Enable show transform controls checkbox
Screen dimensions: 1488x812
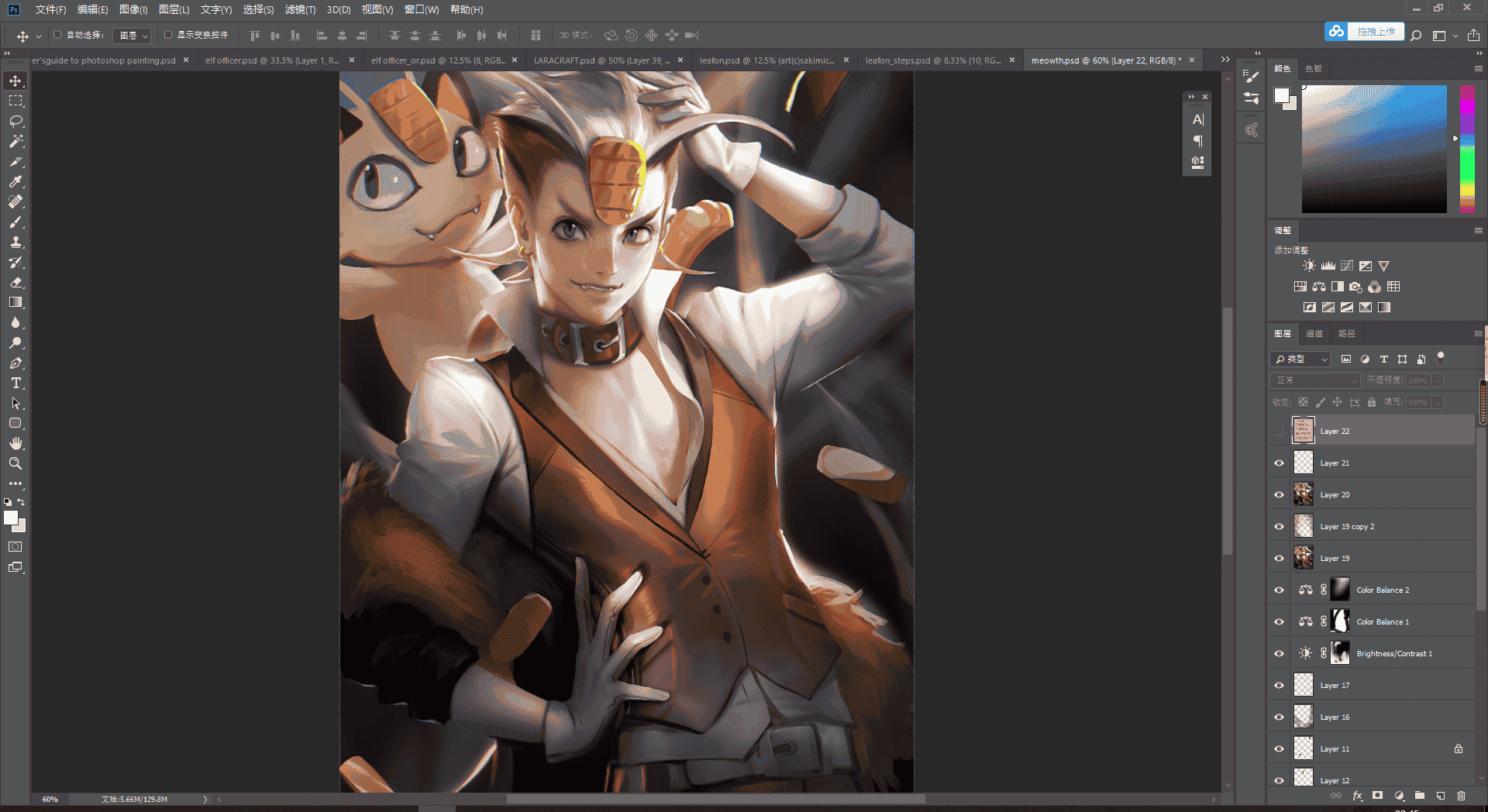pos(168,35)
